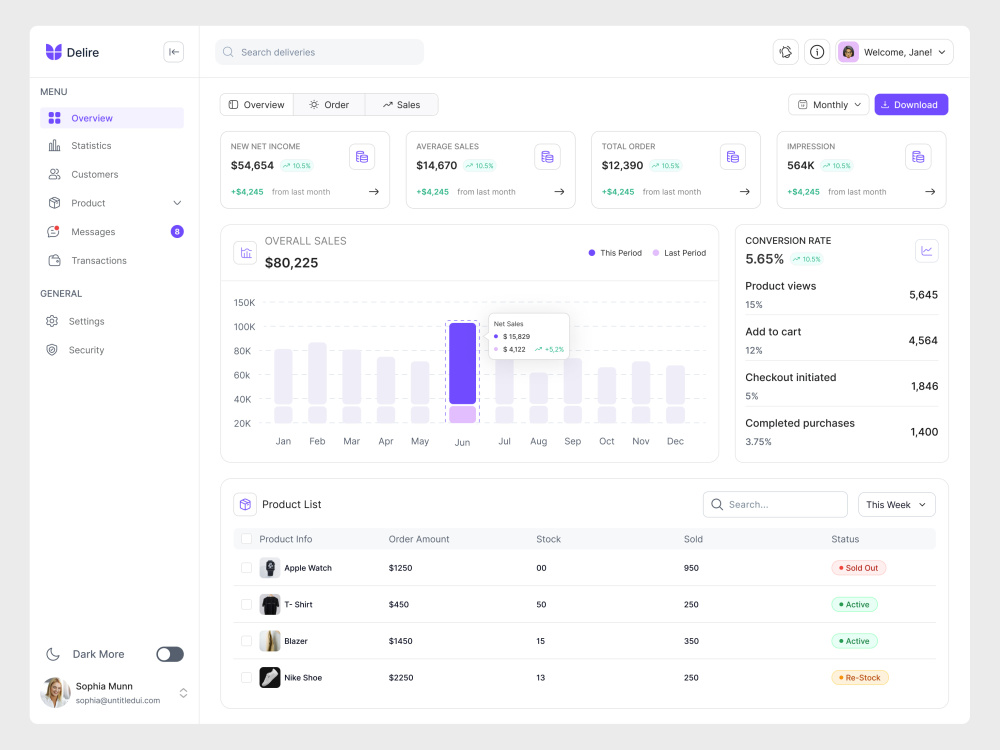Click the Delire logo icon
Screen dimensions: 1000x750
tap(54, 52)
